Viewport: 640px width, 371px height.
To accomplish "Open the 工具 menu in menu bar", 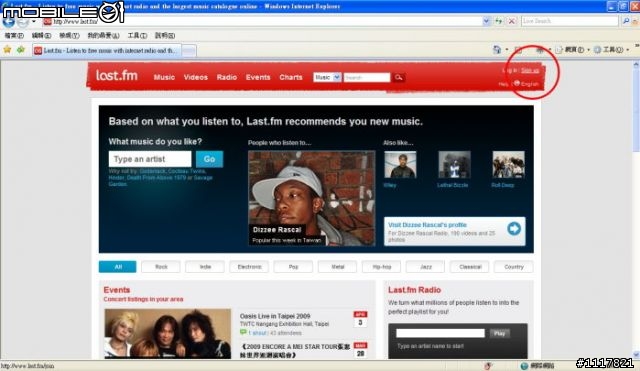I will tap(137, 36).
